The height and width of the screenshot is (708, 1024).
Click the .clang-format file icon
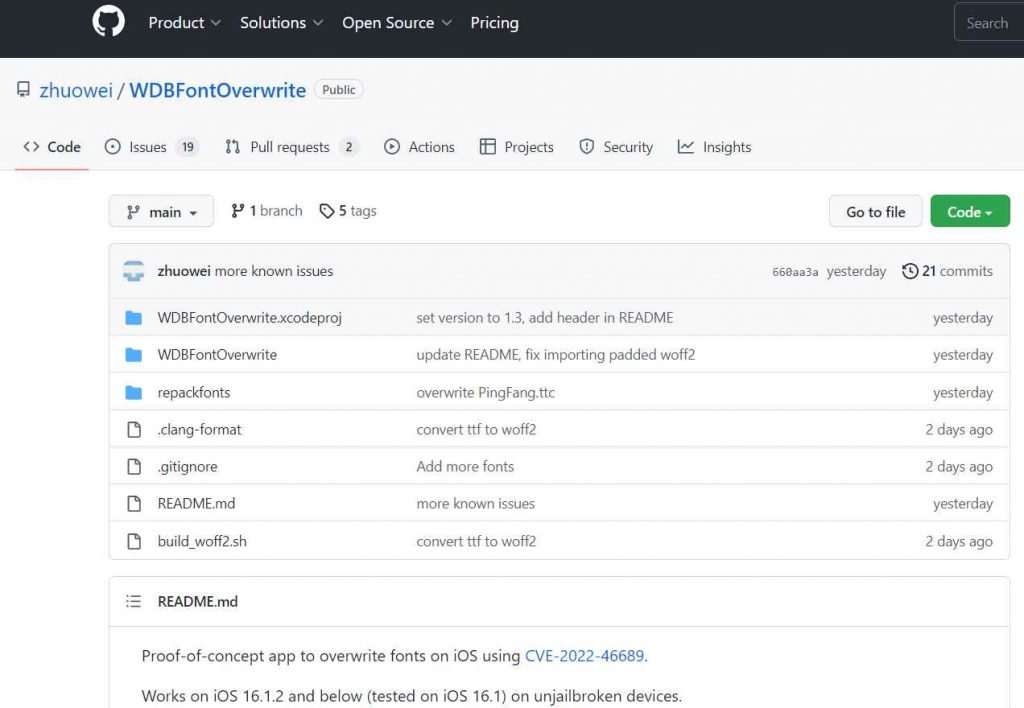(x=134, y=430)
